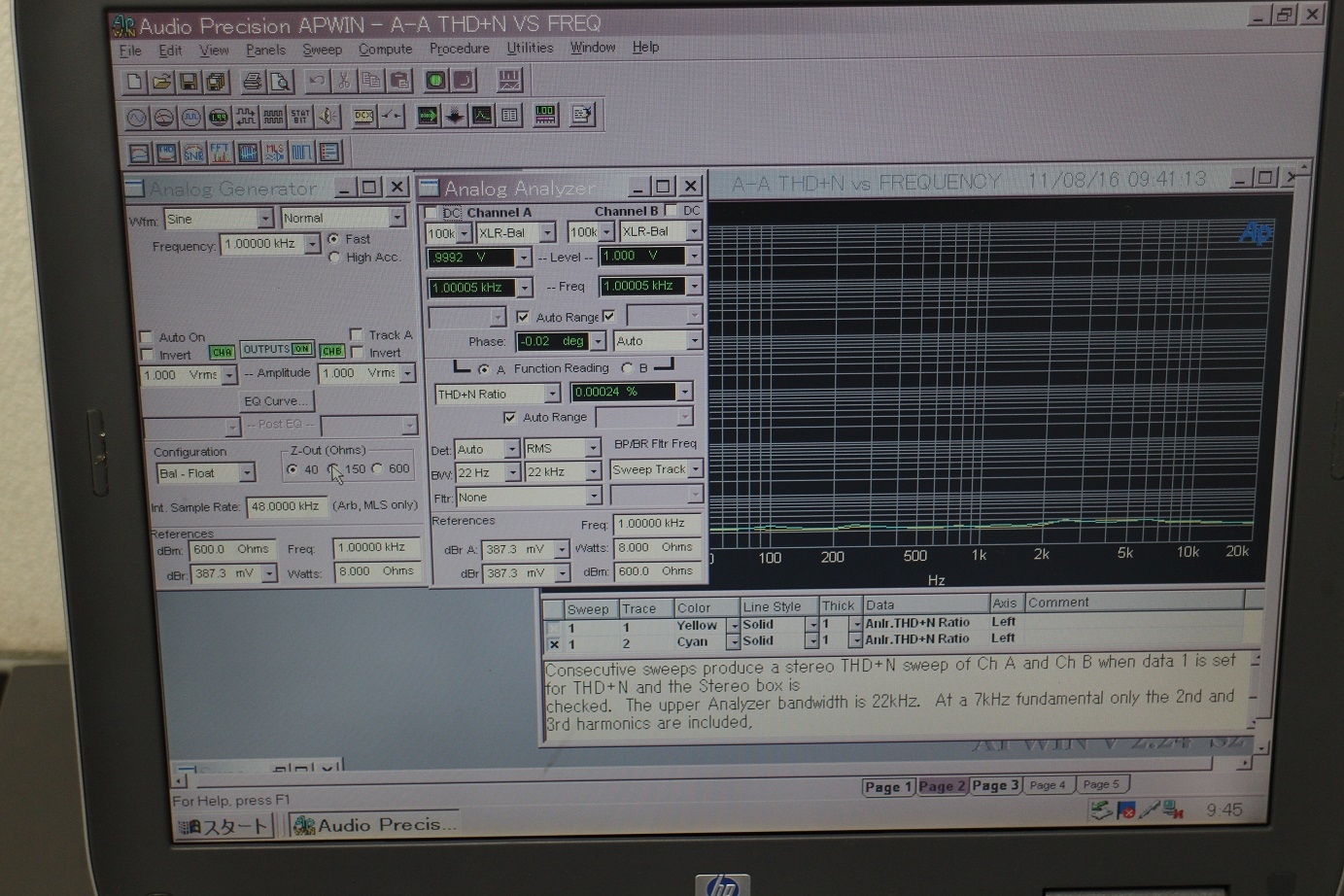Click the Windows Start button
Viewport: 1344px width, 896px height.
point(225,827)
